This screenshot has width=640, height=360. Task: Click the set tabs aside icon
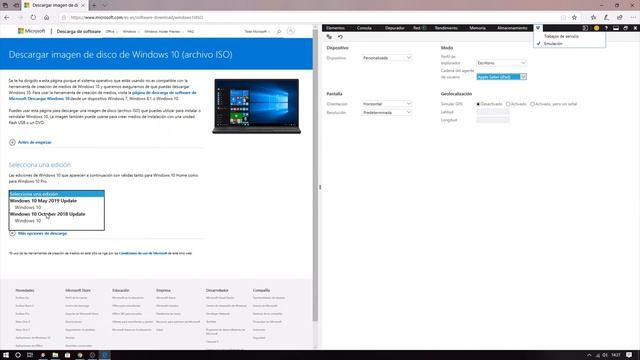click(x=16, y=5)
